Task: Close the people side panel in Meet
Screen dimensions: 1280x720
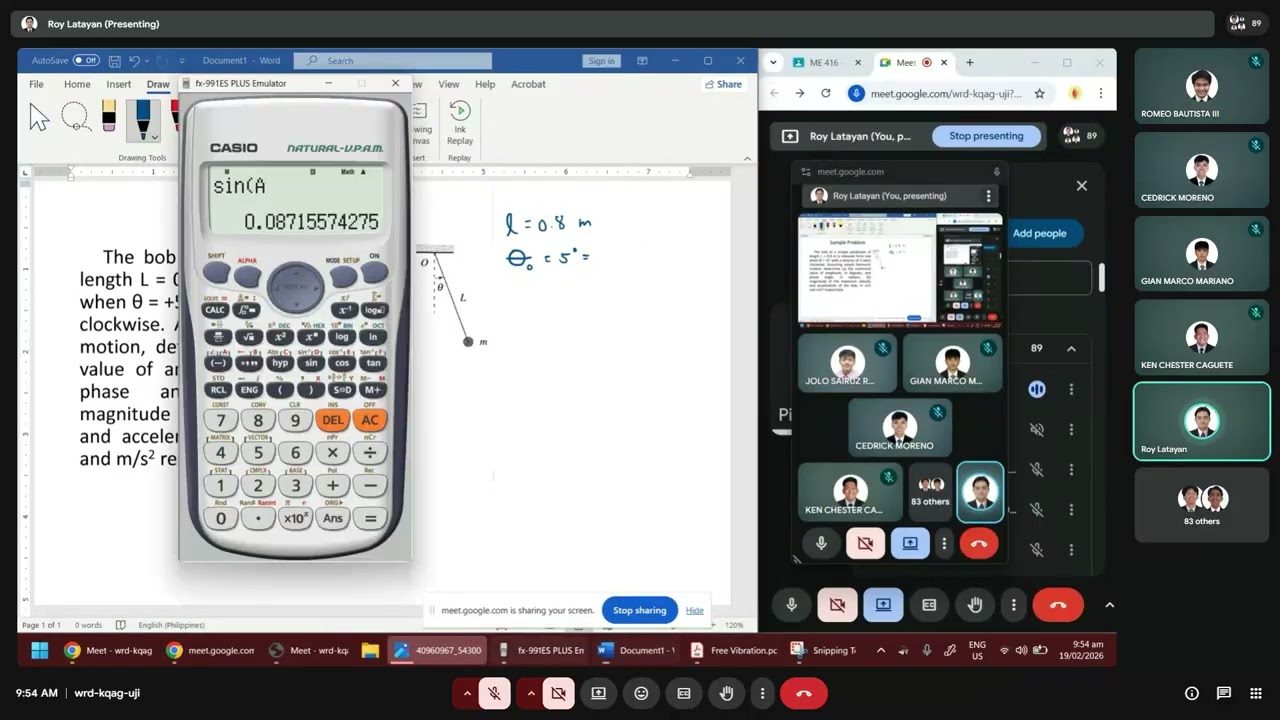Action: pos(1081,186)
